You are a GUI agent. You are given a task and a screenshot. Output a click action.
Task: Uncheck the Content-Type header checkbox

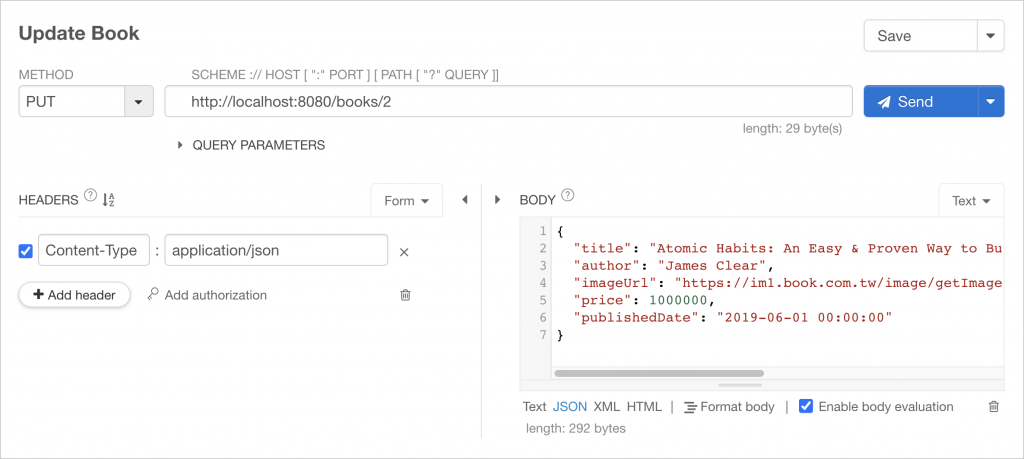(x=26, y=251)
